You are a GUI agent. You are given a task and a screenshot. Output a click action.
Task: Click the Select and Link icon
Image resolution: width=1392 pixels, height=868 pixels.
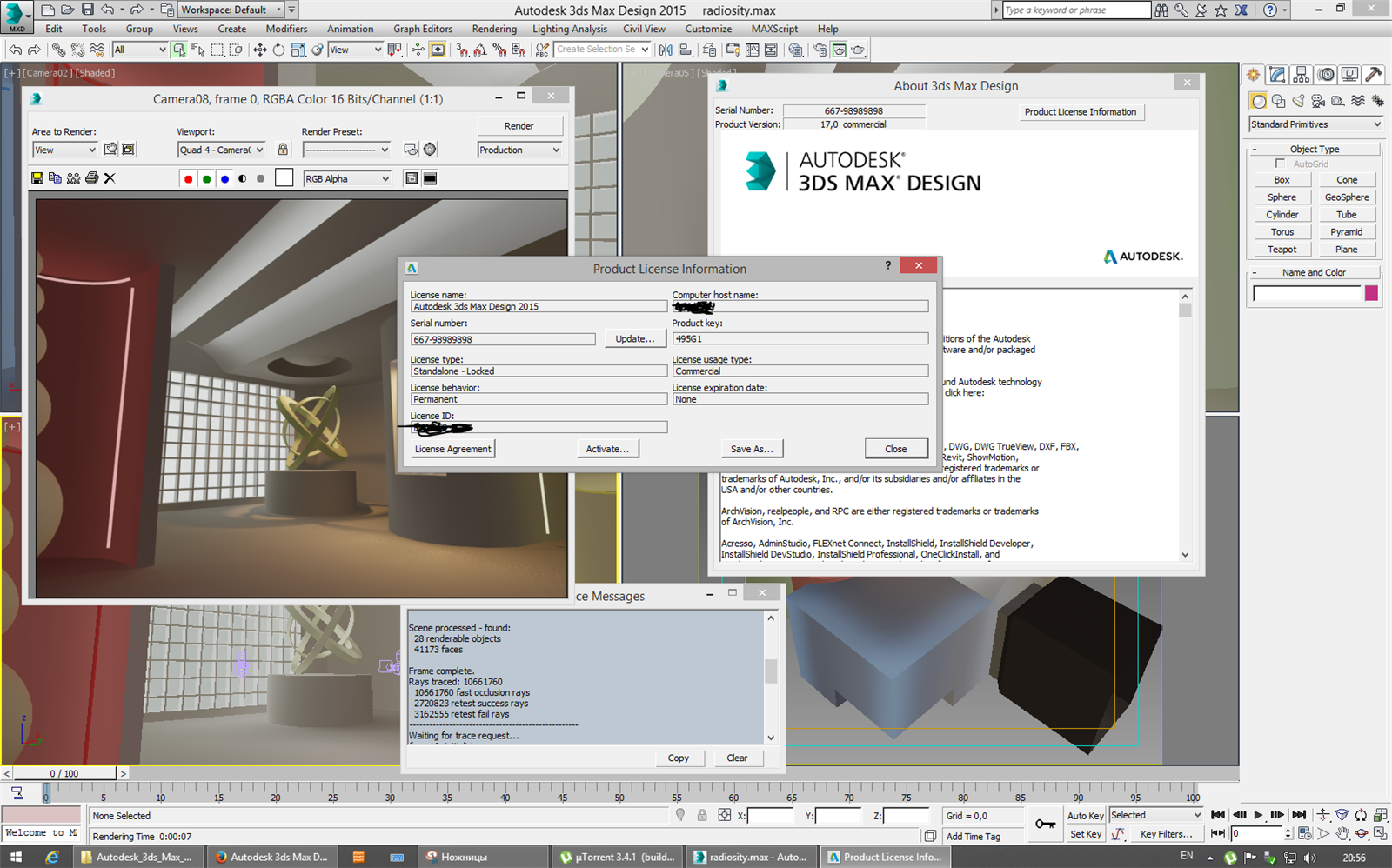(x=58, y=50)
